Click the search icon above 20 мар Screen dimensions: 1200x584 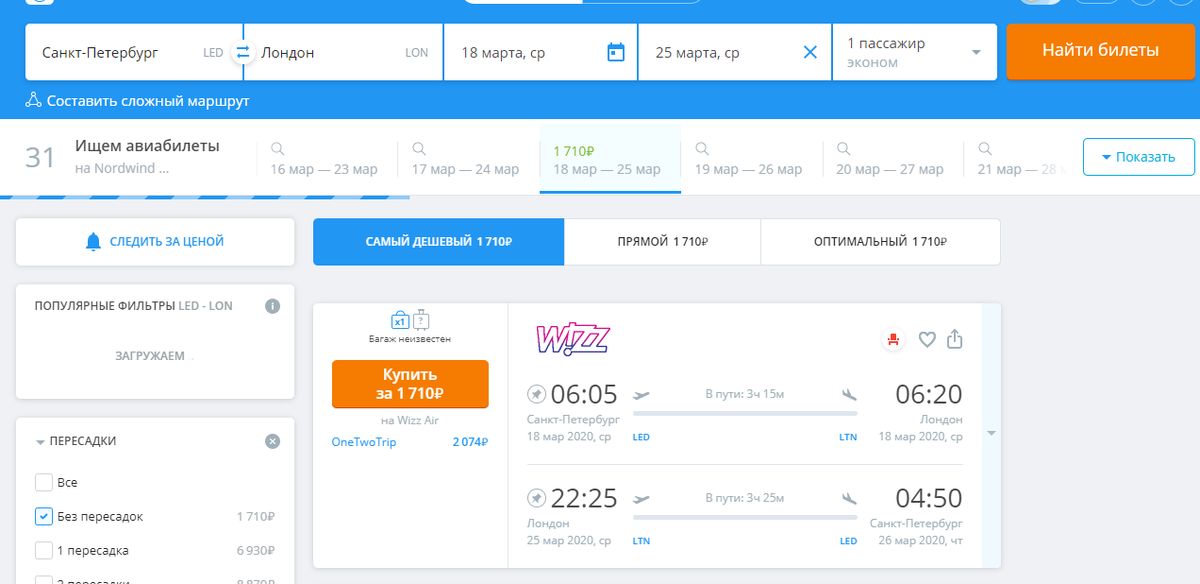click(x=843, y=147)
